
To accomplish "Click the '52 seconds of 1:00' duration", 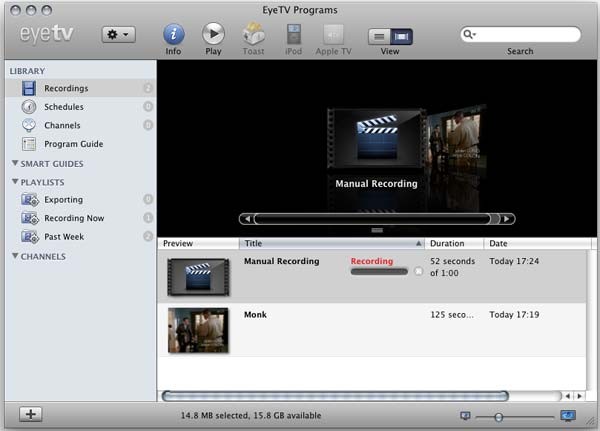I will click(452, 267).
